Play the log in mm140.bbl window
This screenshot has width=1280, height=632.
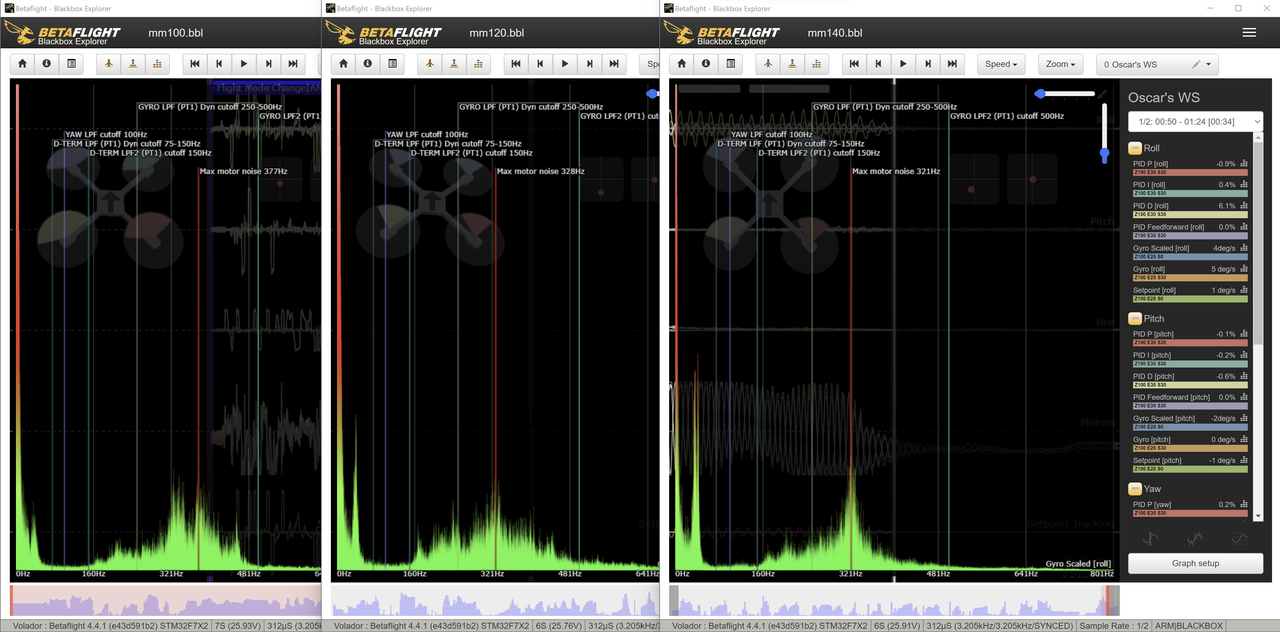tap(904, 64)
